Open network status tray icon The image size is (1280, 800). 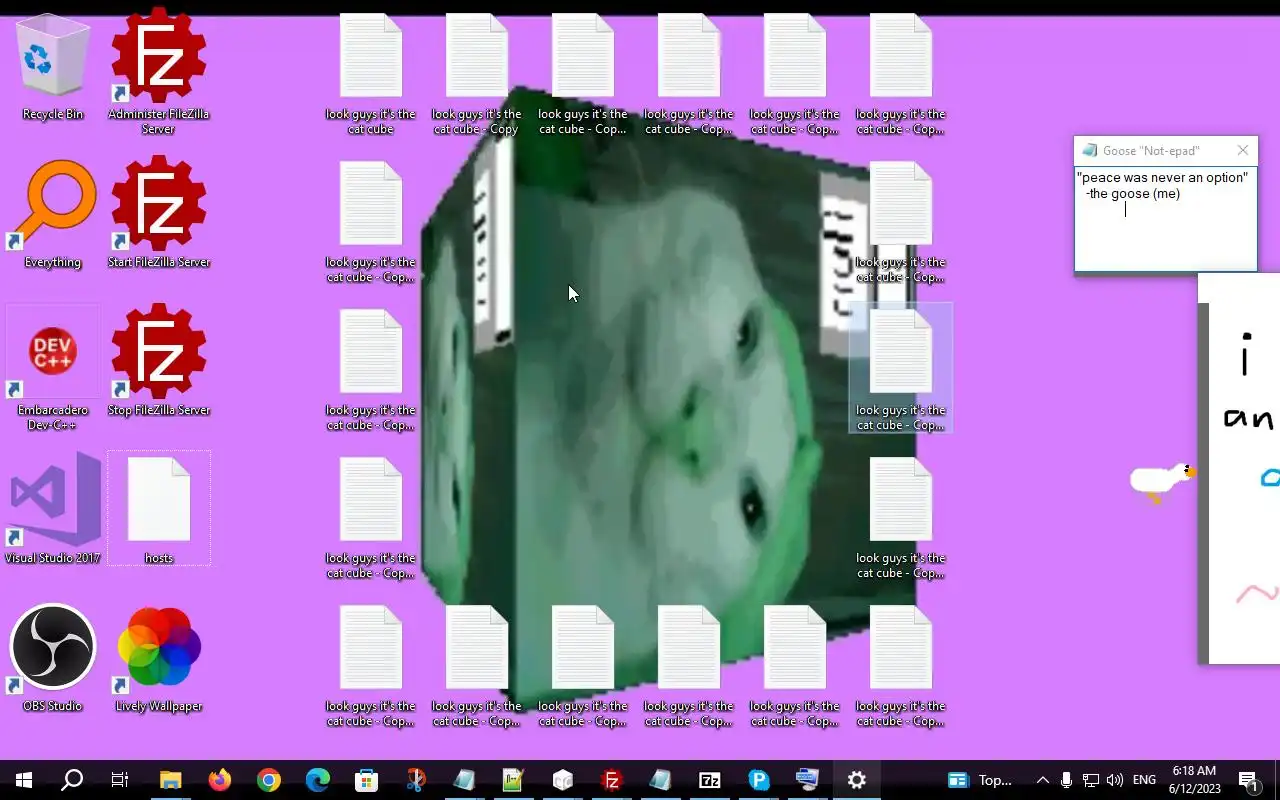pos(1091,780)
